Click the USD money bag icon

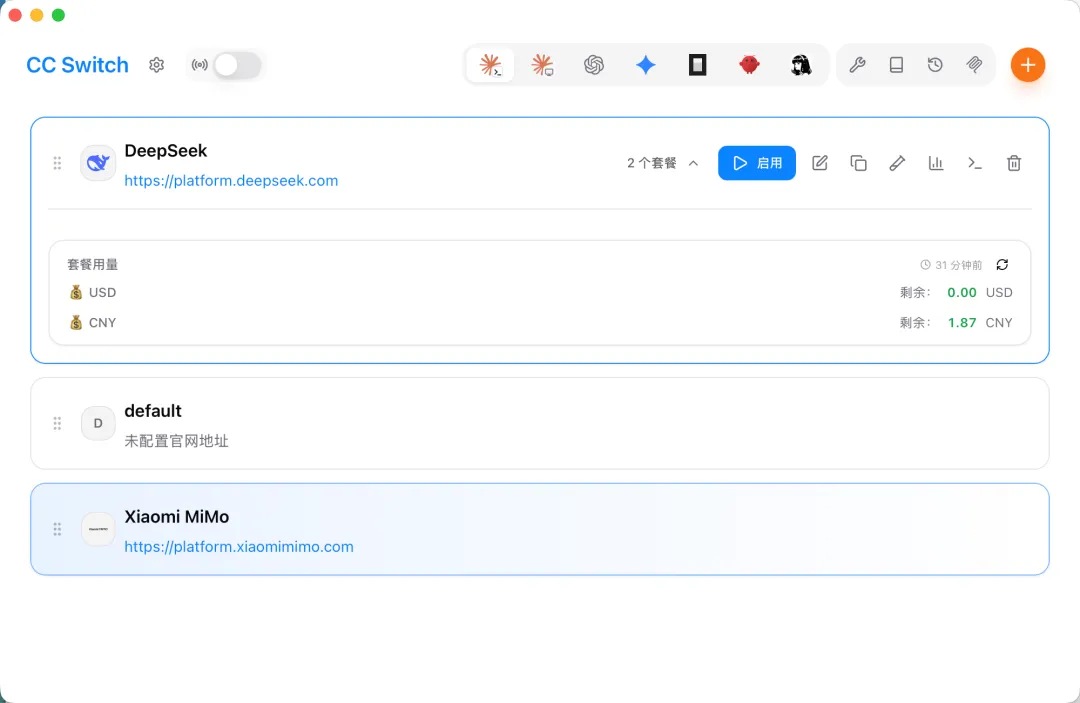point(76,293)
